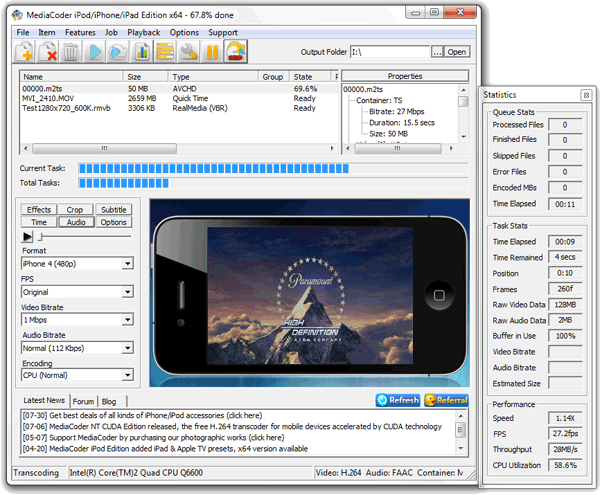600x495 pixels.
Task: Click the Current Task progress bar
Action: 273,168
